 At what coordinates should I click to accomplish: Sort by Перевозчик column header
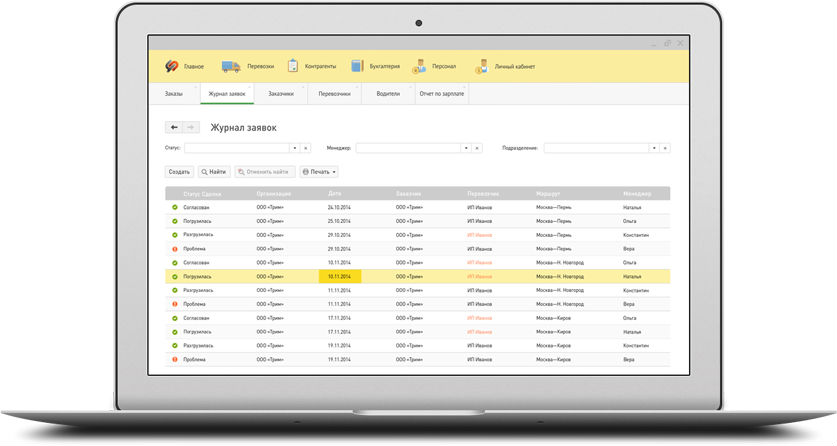point(483,194)
